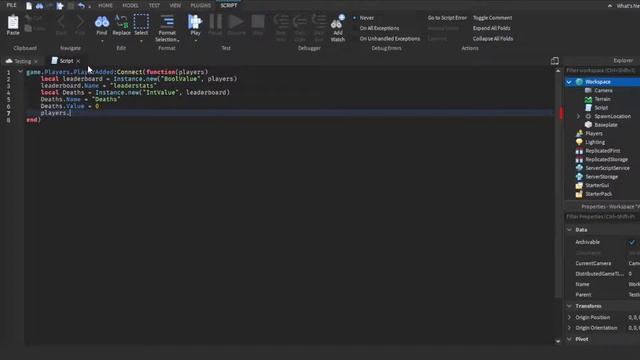Open the FILE menu

tap(11, 5)
